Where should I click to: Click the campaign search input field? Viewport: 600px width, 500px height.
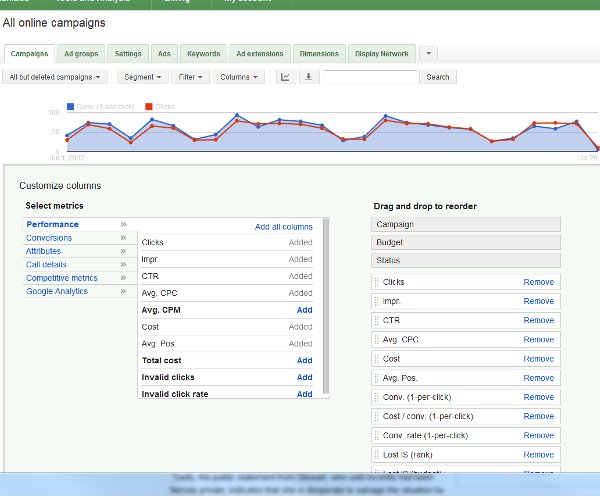(370, 77)
